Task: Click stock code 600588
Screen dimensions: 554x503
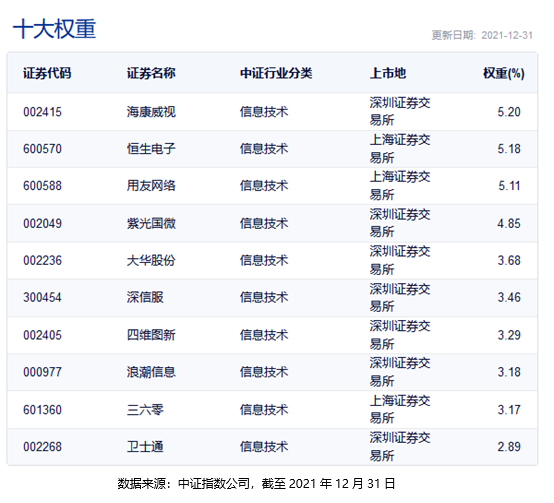Action: (42, 186)
